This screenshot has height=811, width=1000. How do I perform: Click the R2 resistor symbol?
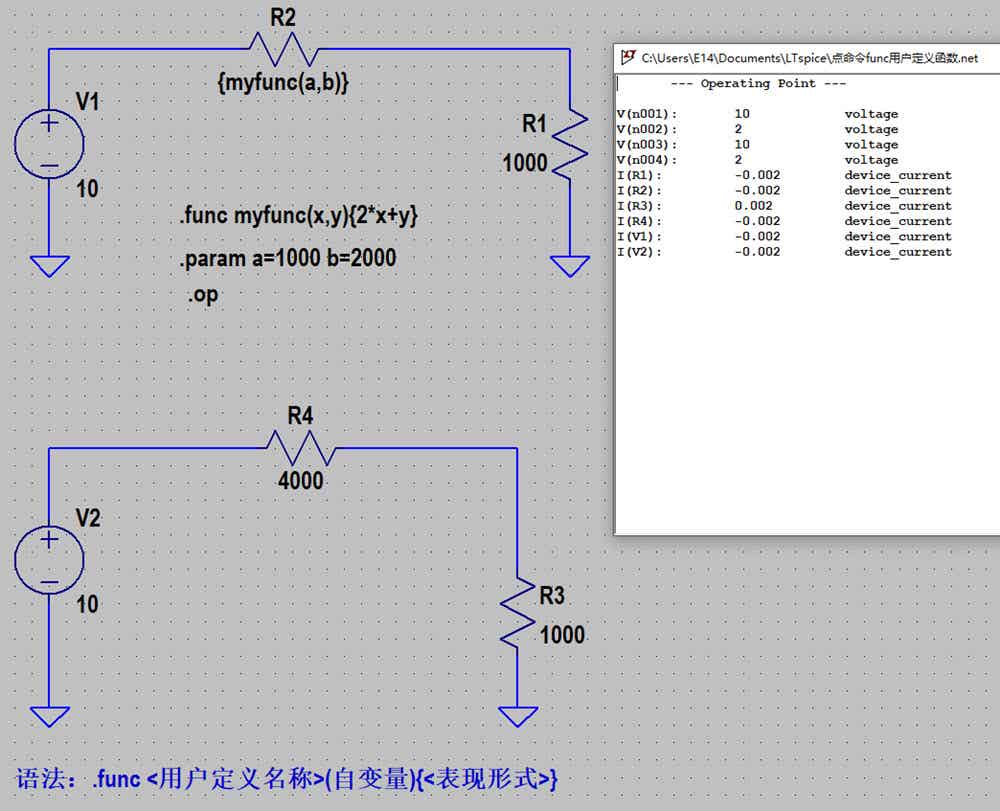pos(283,49)
